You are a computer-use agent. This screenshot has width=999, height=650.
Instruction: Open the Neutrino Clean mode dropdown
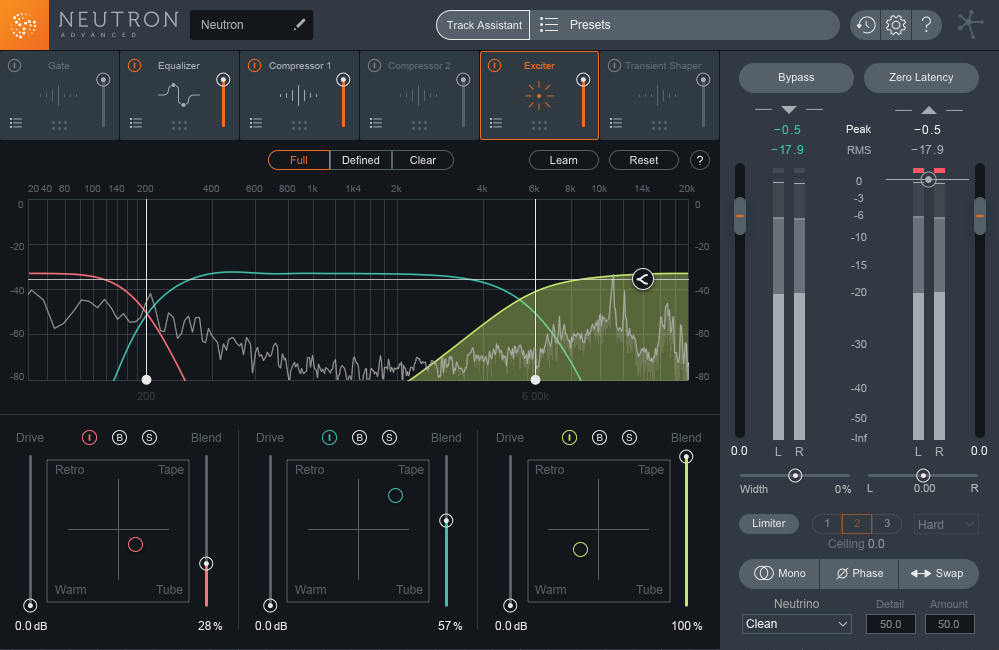(796, 624)
